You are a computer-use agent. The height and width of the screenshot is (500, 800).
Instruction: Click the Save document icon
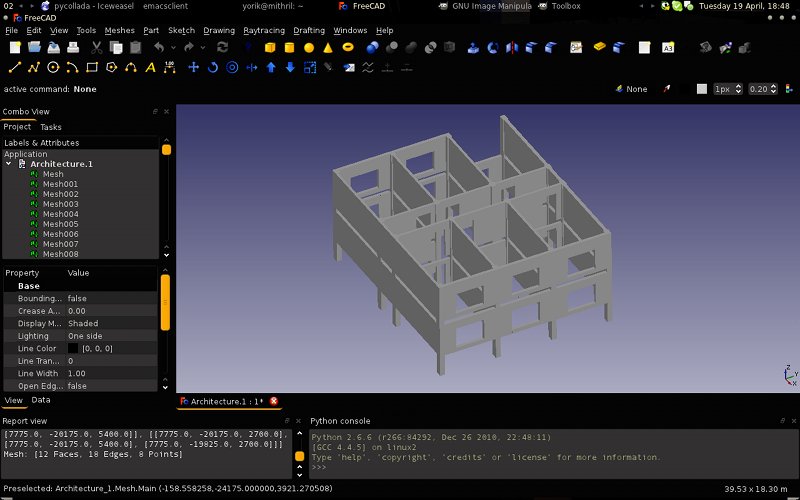[53, 47]
